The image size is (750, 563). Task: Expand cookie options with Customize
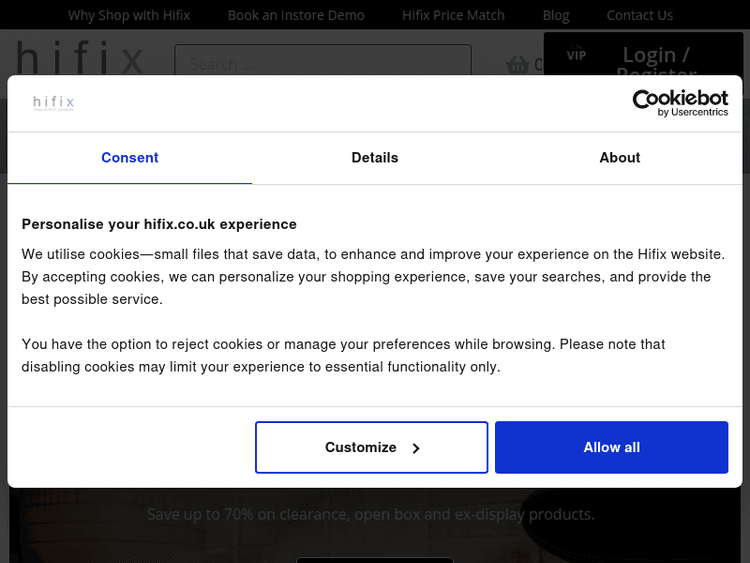pyautogui.click(x=371, y=447)
